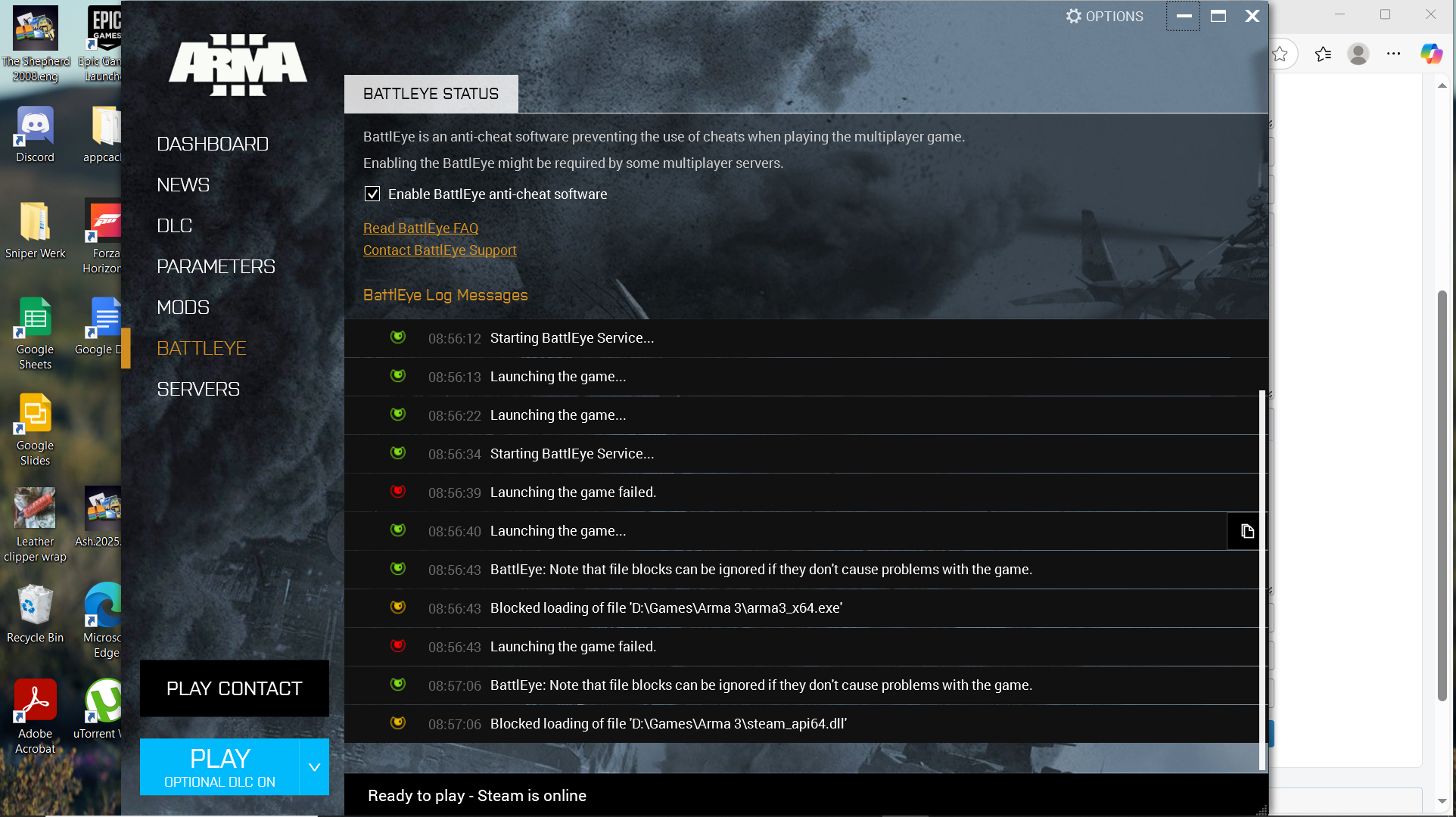Open Contact BattlEye Support link

[440, 250]
